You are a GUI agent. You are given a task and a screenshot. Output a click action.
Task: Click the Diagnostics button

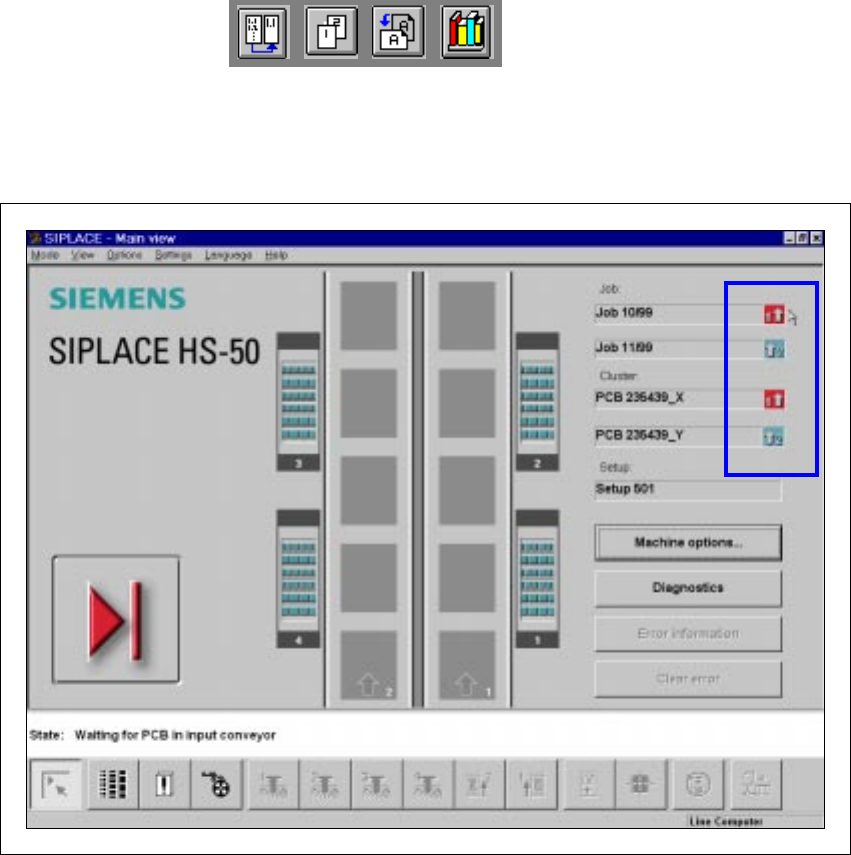[688, 588]
